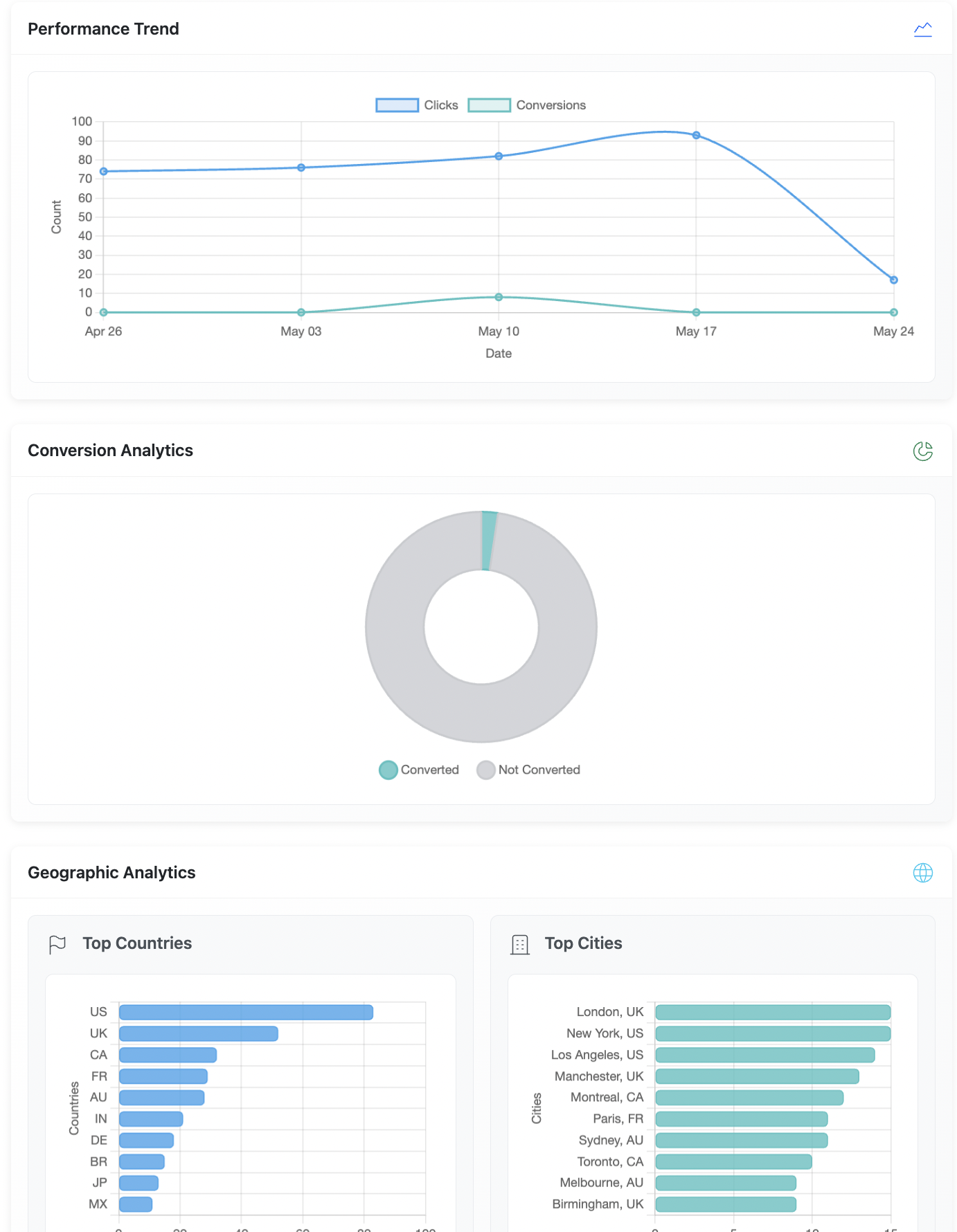957x1232 pixels.
Task: Click the London, UK bar in Top Cities
Action: 772,1013
